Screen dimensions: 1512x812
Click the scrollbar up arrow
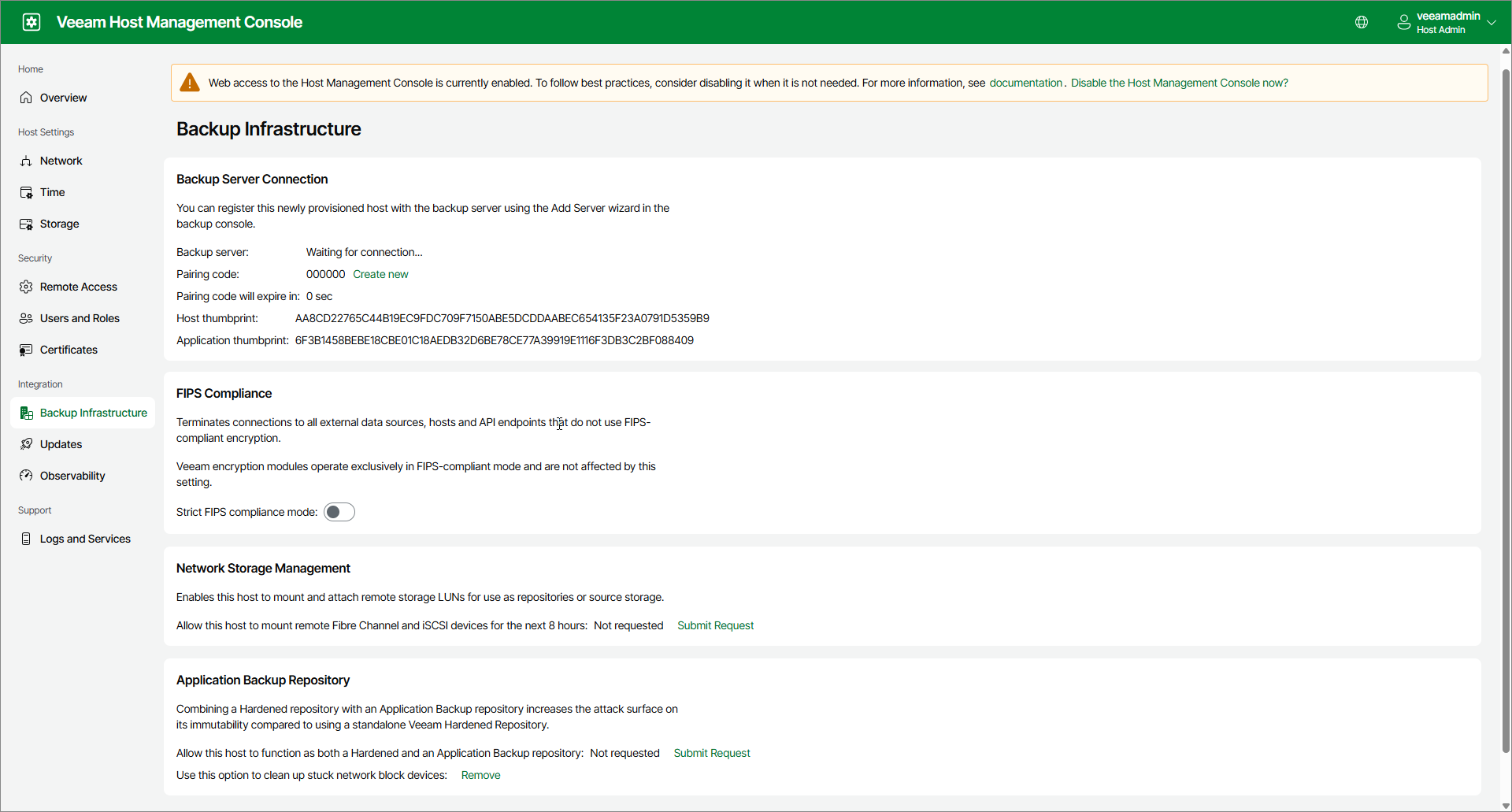point(1506,50)
